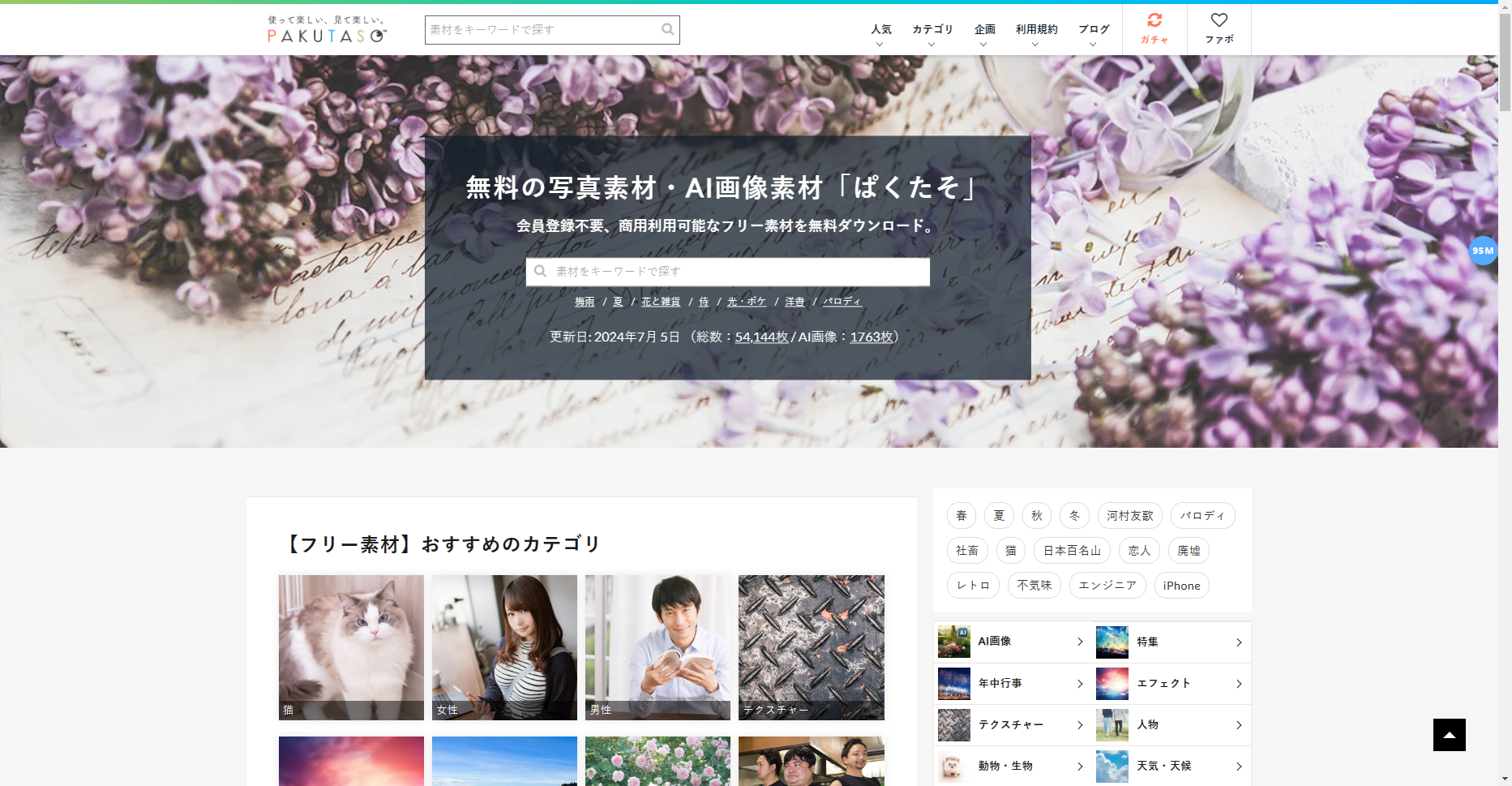Expand the ブログ menu chevron
The width and height of the screenshot is (1512, 786).
point(1093,45)
